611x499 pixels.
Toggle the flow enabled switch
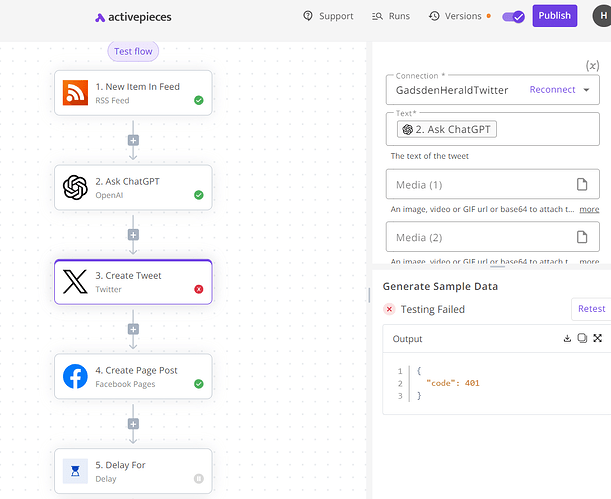(513, 17)
